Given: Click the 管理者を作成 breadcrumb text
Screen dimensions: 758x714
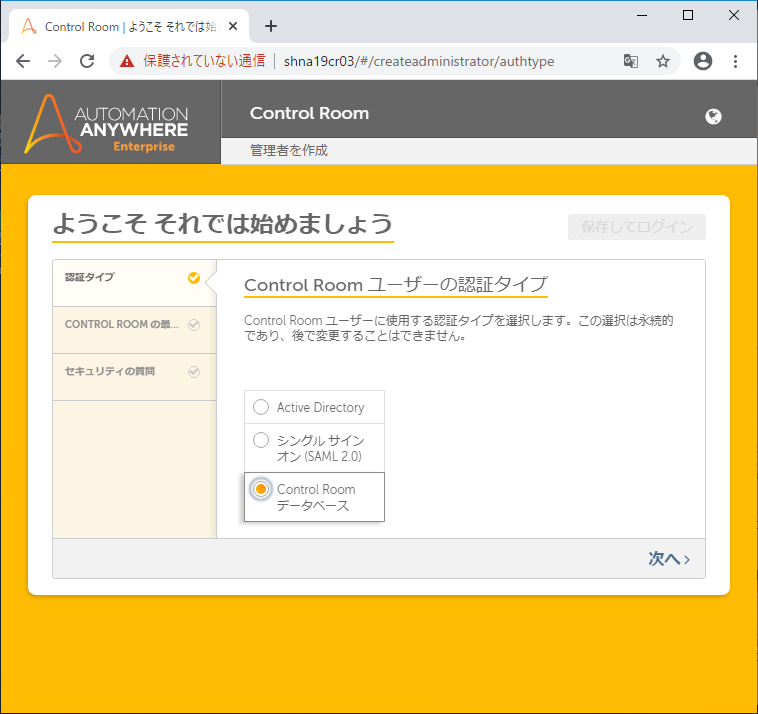Looking at the screenshot, I should [x=289, y=150].
